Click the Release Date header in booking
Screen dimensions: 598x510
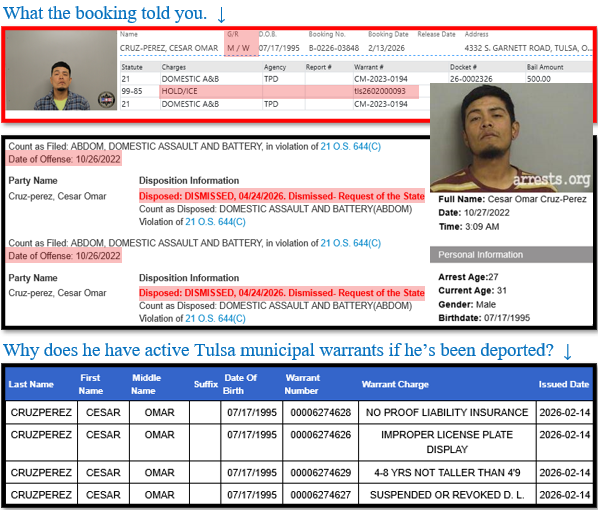coord(436,34)
